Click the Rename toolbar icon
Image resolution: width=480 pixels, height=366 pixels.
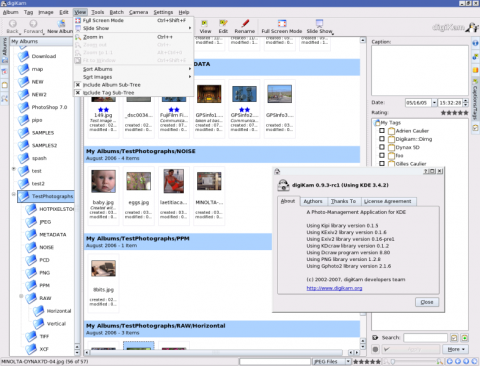(245, 23)
